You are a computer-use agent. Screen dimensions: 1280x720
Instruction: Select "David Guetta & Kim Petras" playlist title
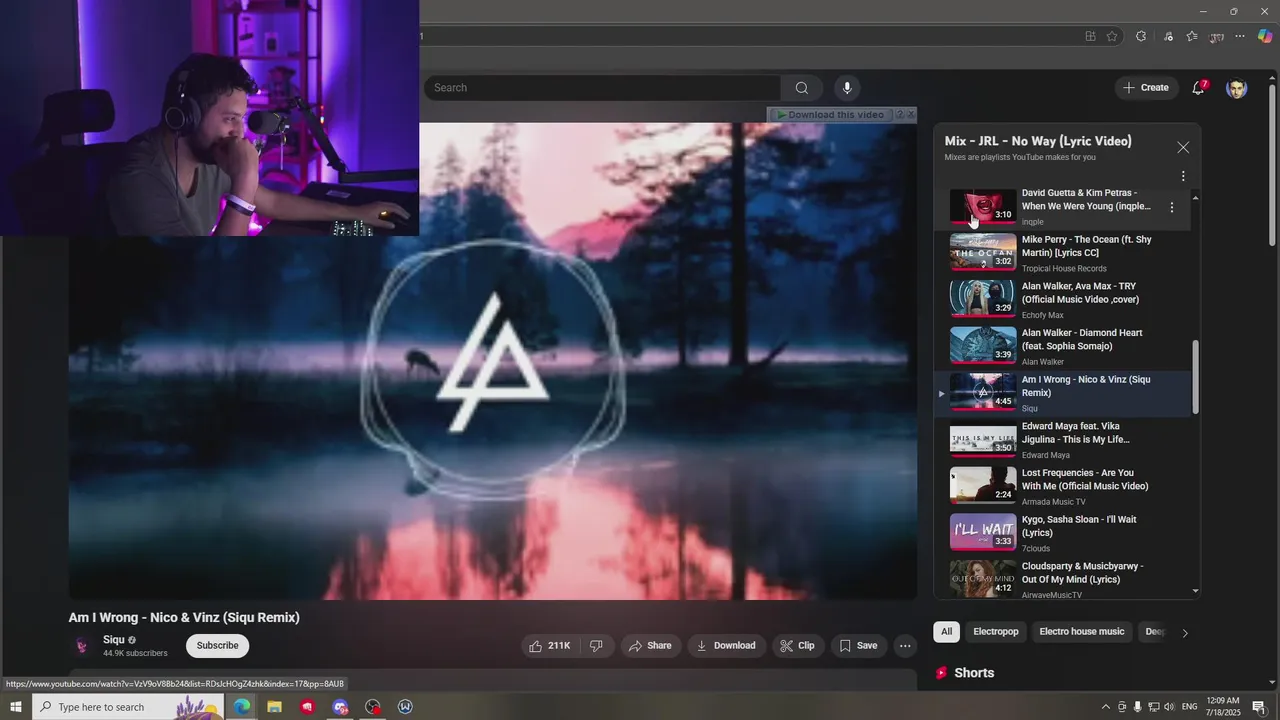pos(1086,199)
